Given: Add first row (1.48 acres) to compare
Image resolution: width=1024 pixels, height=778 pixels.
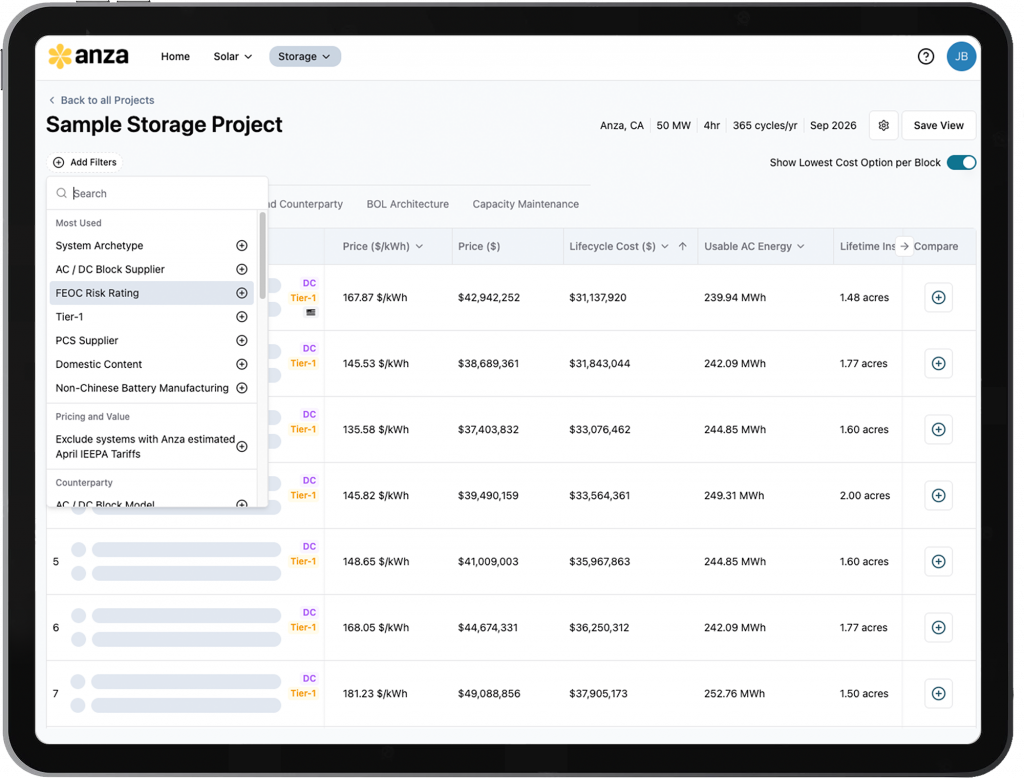Looking at the screenshot, I should (x=938, y=298).
